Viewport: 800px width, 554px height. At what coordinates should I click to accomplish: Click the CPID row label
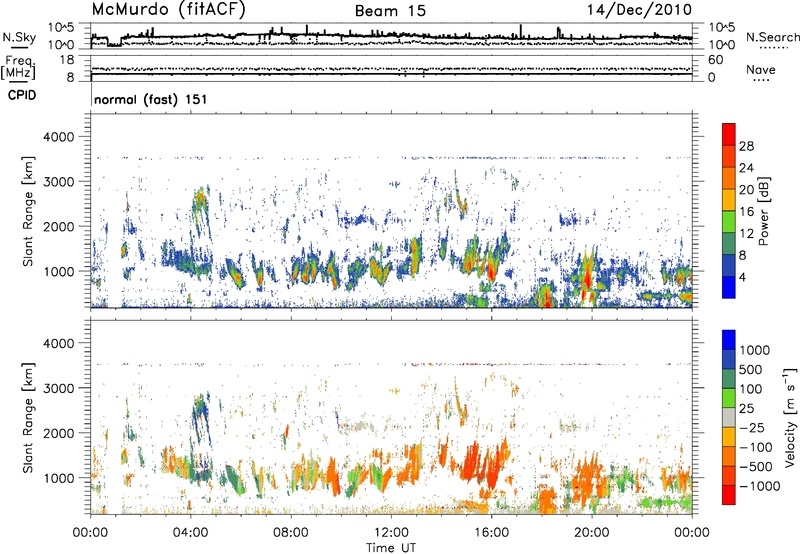pos(22,95)
